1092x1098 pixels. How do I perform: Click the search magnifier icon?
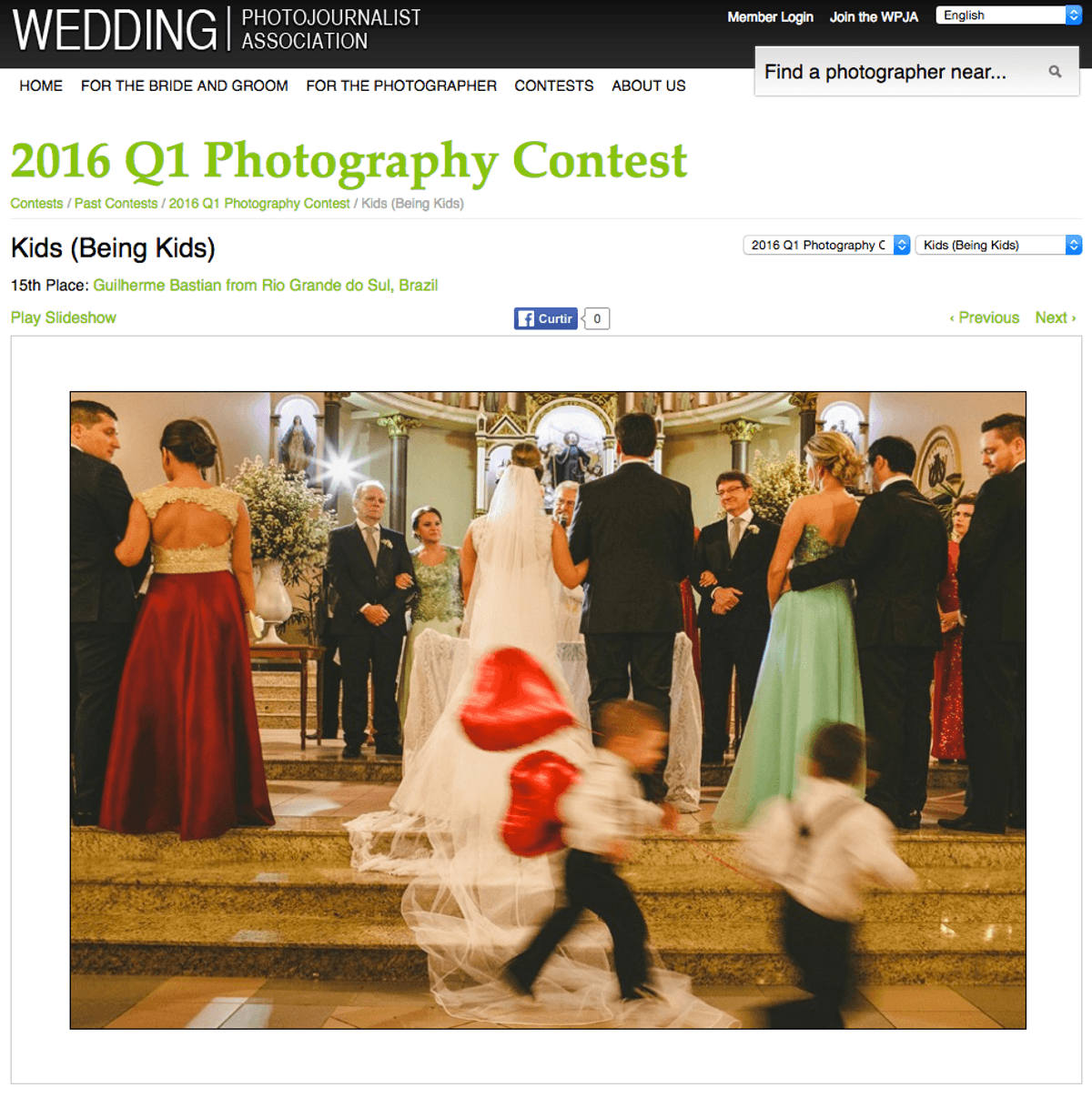pyautogui.click(x=1055, y=71)
